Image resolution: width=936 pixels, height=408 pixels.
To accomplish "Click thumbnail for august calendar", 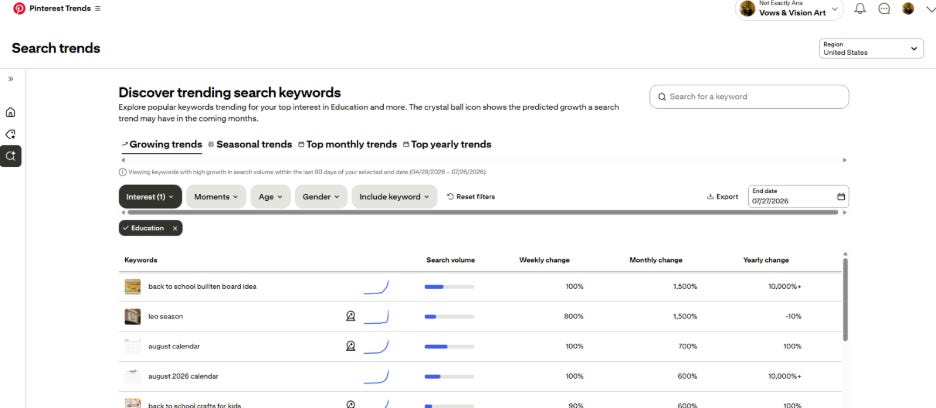I will click(133, 346).
